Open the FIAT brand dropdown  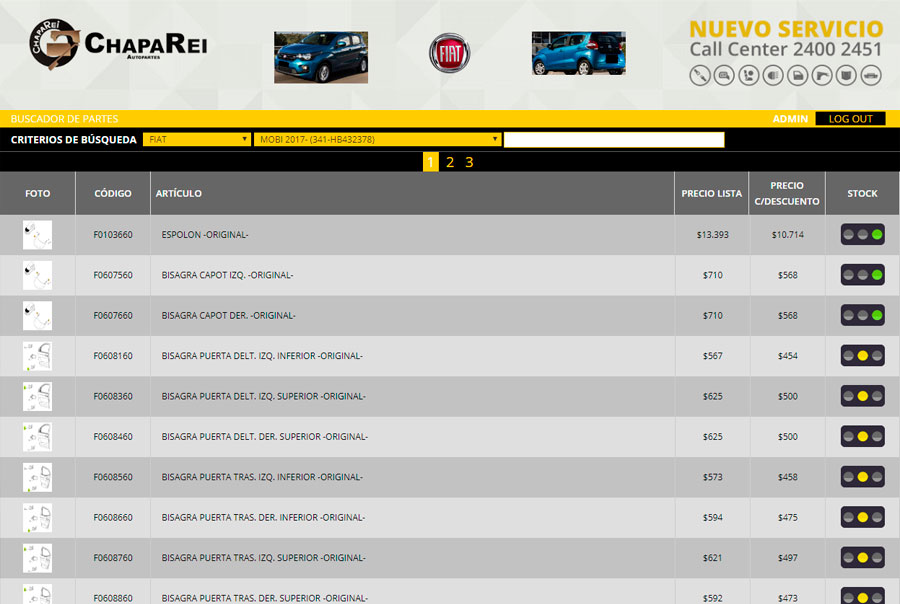(x=197, y=140)
